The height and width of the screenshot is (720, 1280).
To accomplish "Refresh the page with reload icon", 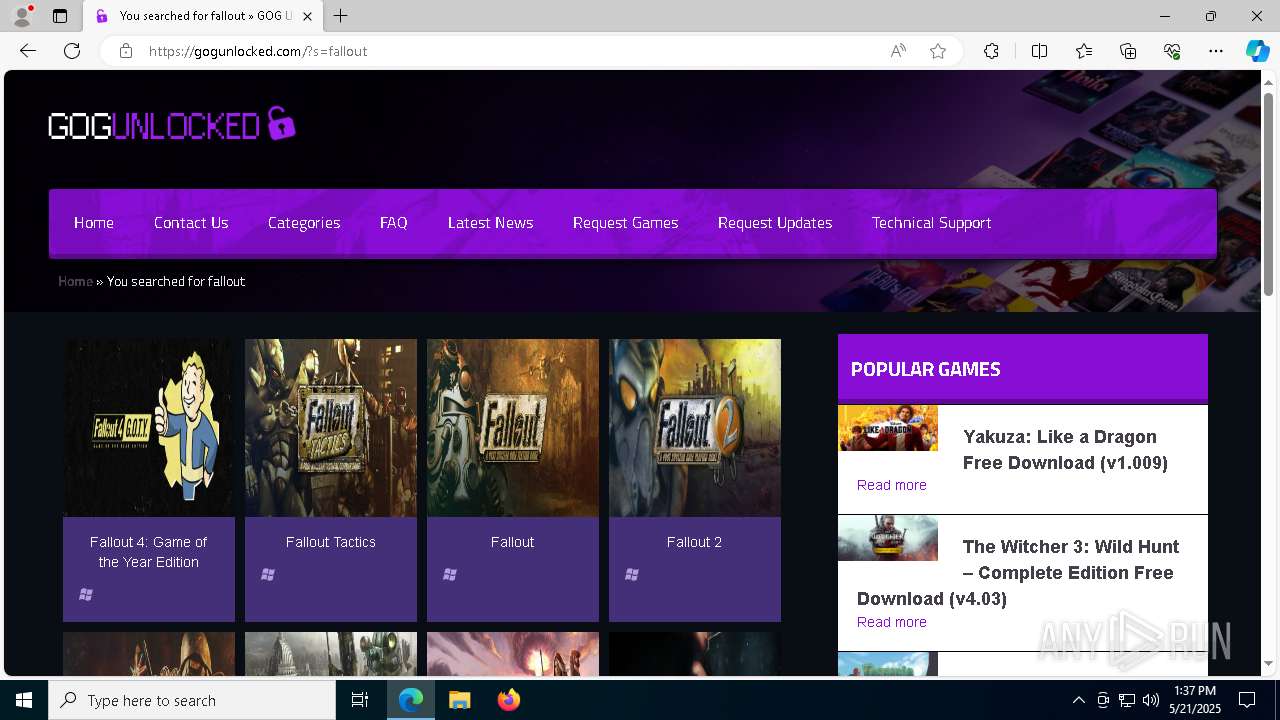I will pyautogui.click(x=72, y=51).
